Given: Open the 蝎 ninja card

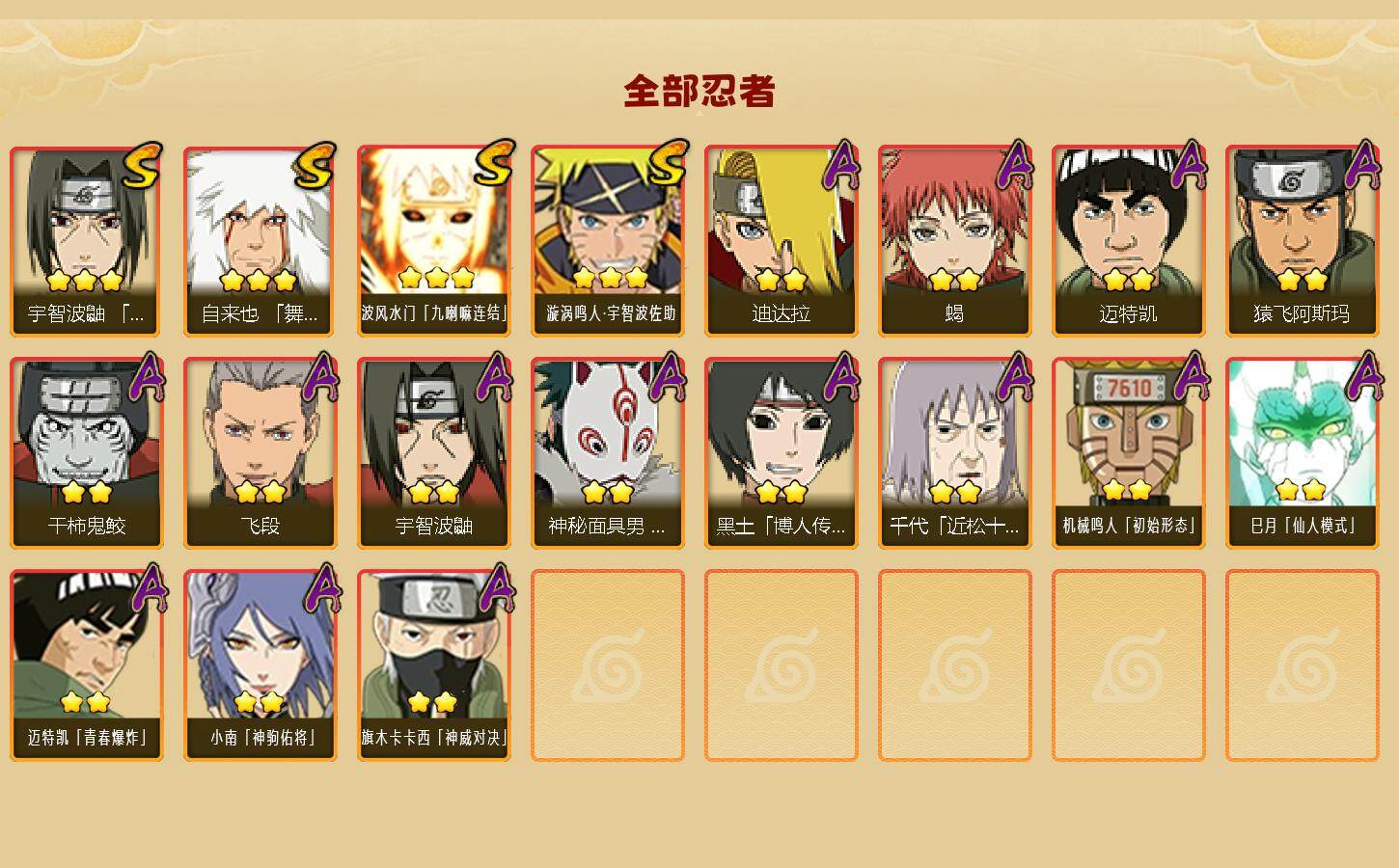Looking at the screenshot, I should pos(955,241).
